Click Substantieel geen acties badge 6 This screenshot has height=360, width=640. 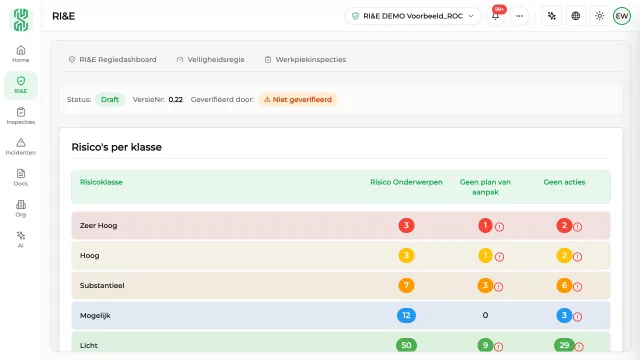[564, 285]
